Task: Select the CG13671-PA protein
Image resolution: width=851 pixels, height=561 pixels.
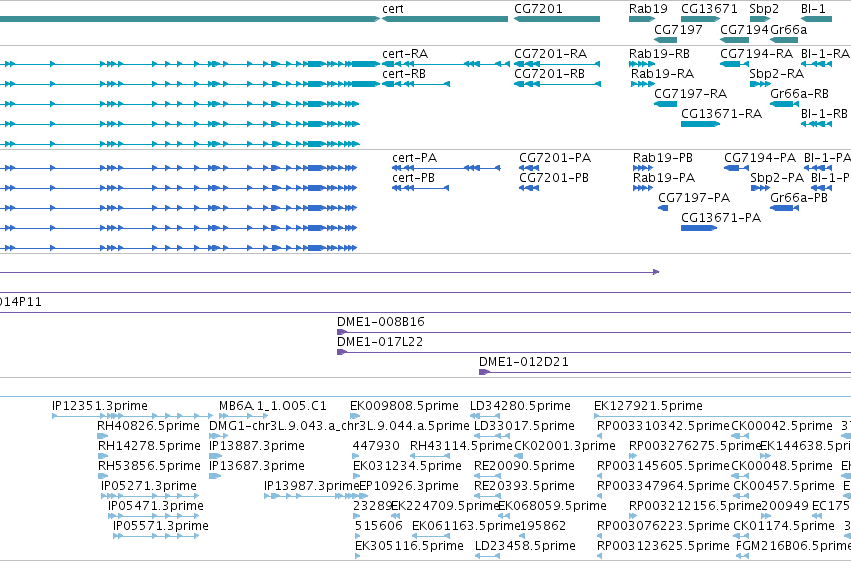Action: 699,228
